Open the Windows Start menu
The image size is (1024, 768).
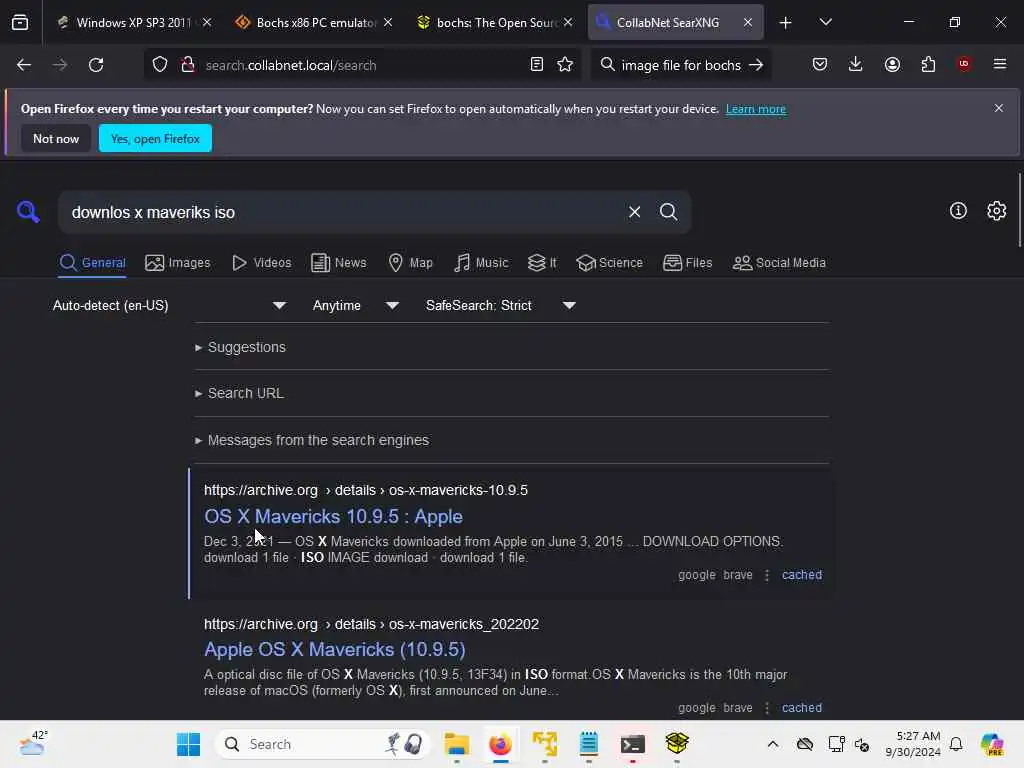189,744
